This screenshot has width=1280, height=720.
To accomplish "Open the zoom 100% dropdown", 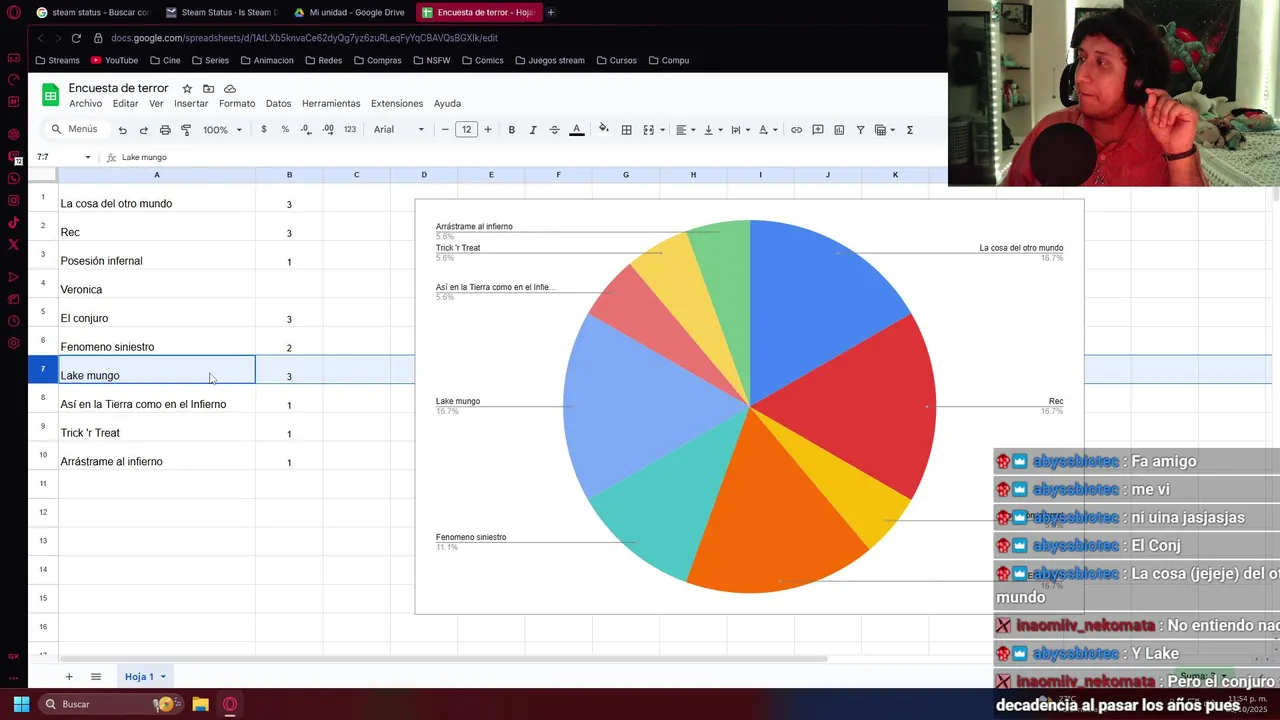I will coord(222,130).
